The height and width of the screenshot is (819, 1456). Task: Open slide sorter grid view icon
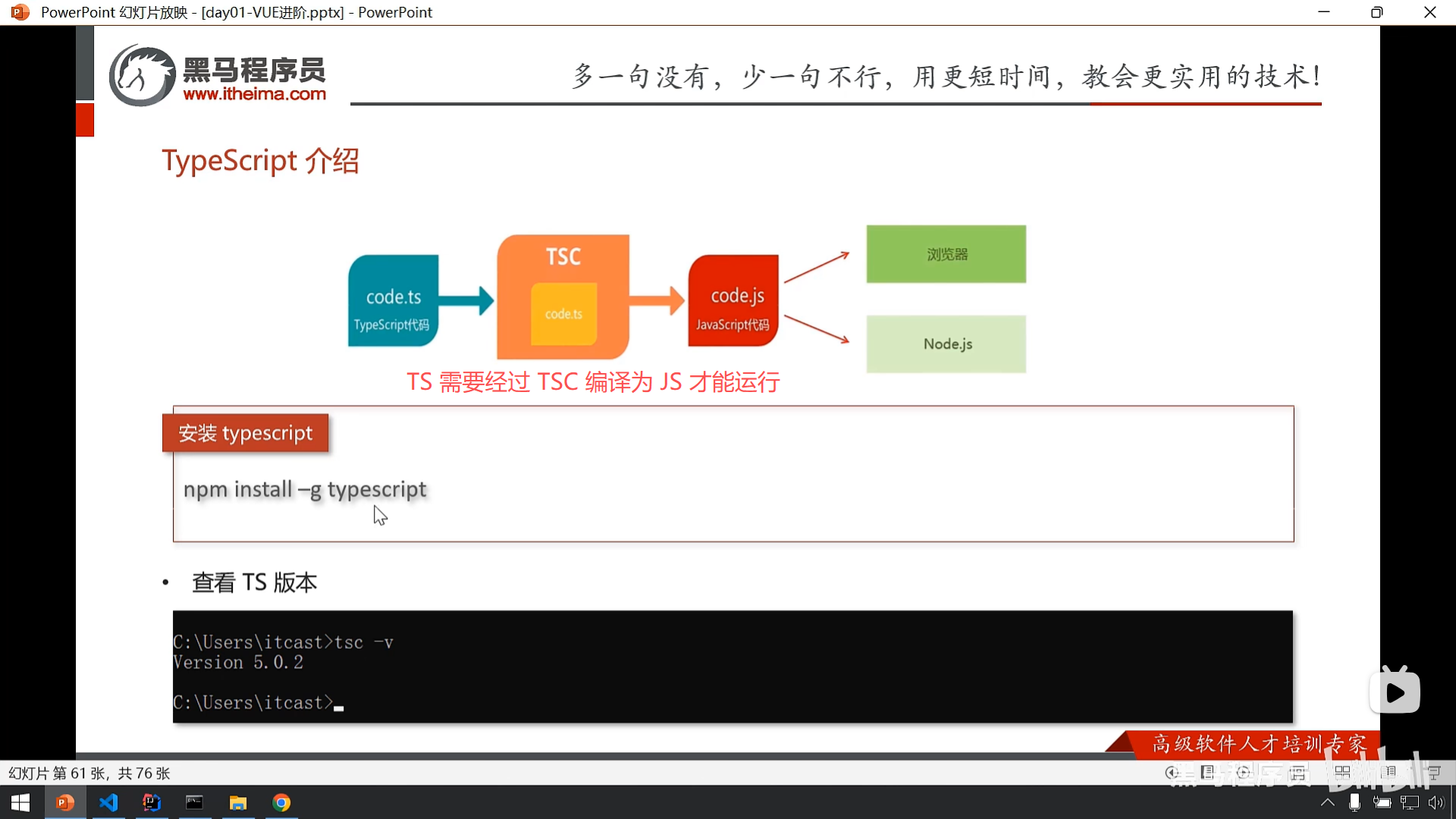click(x=1342, y=773)
